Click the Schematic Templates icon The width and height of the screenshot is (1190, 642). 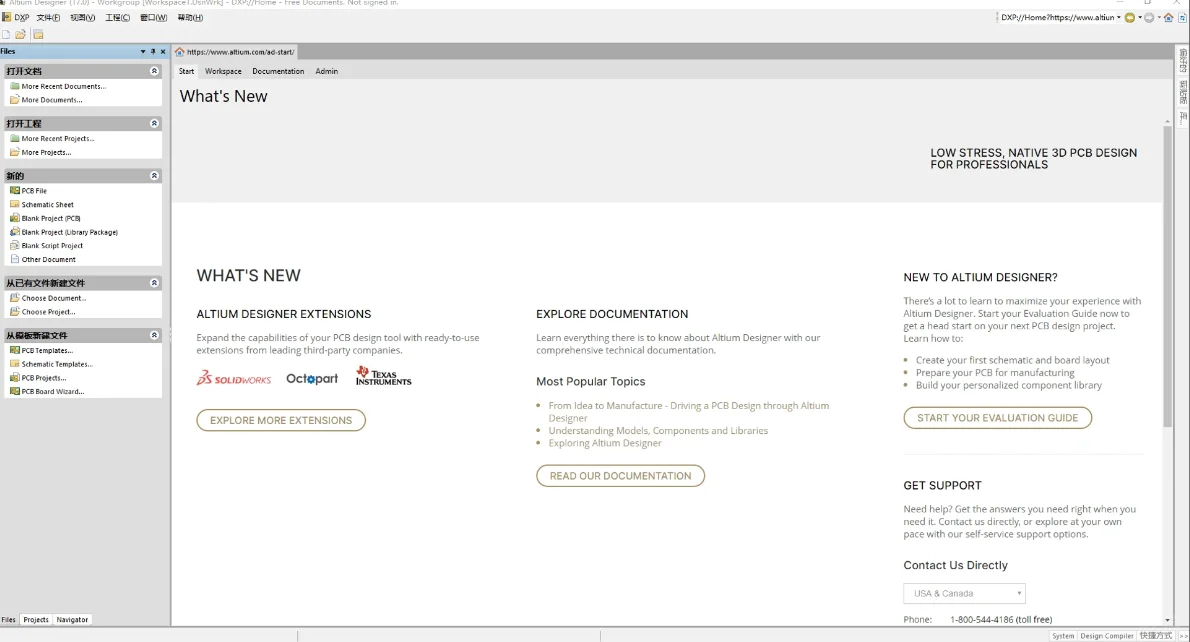(14, 363)
